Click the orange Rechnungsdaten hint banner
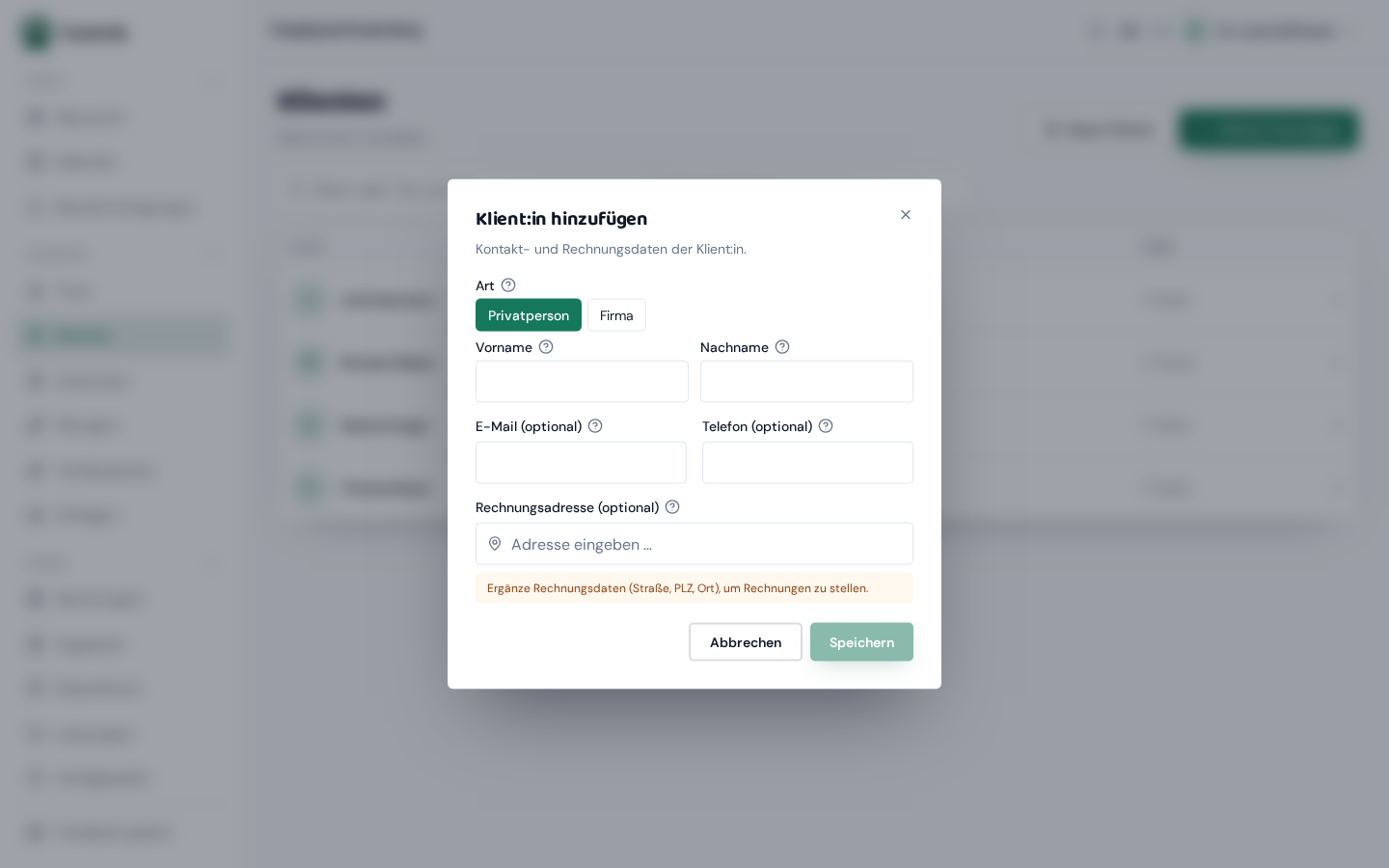 [694, 588]
